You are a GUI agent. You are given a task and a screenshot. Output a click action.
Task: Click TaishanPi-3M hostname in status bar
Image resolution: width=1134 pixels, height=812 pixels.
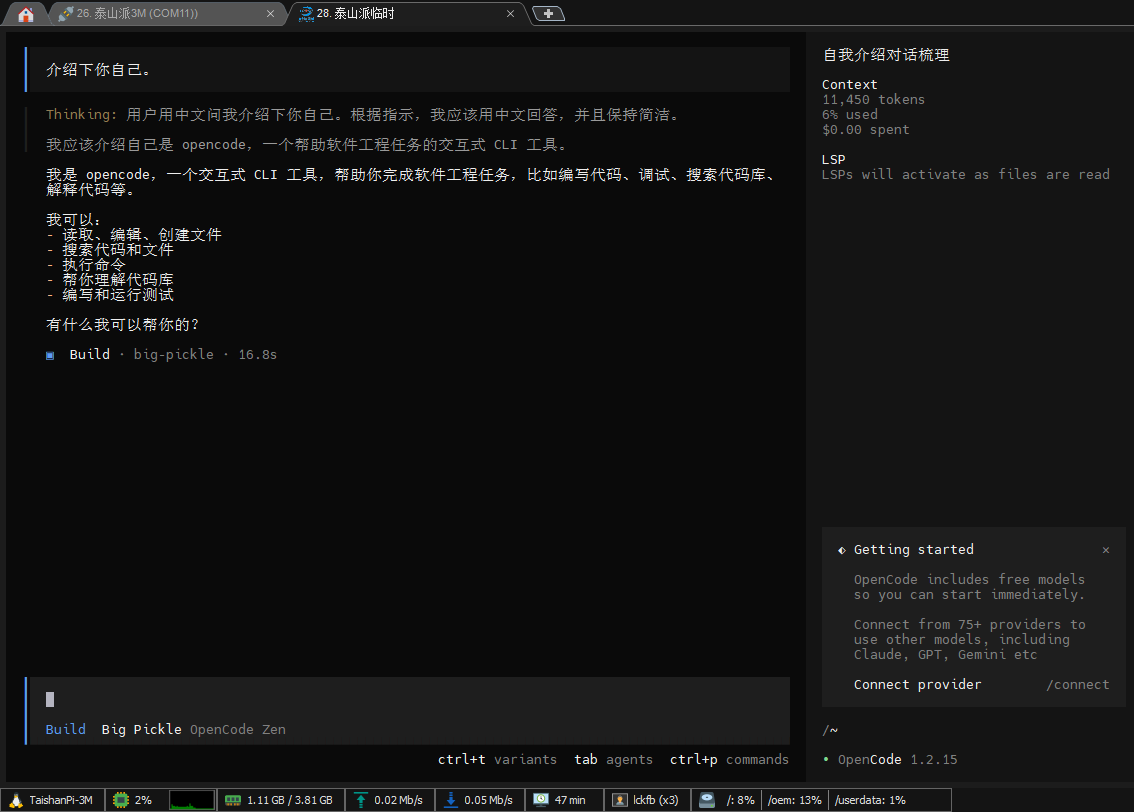pyautogui.click(x=61, y=800)
